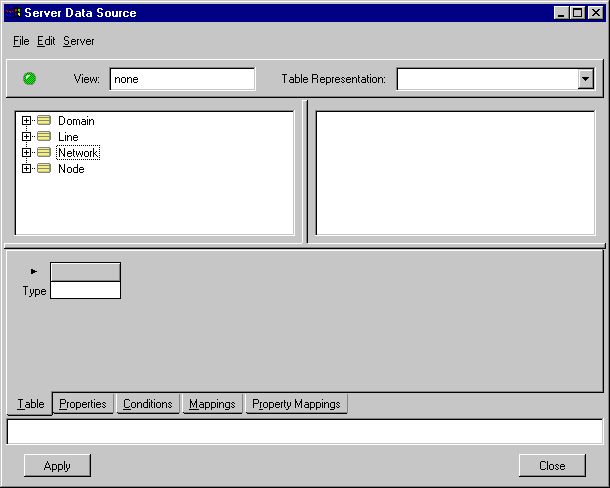Open the Server menu
This screenshot has height=488, width=610.
pos(79,41)
